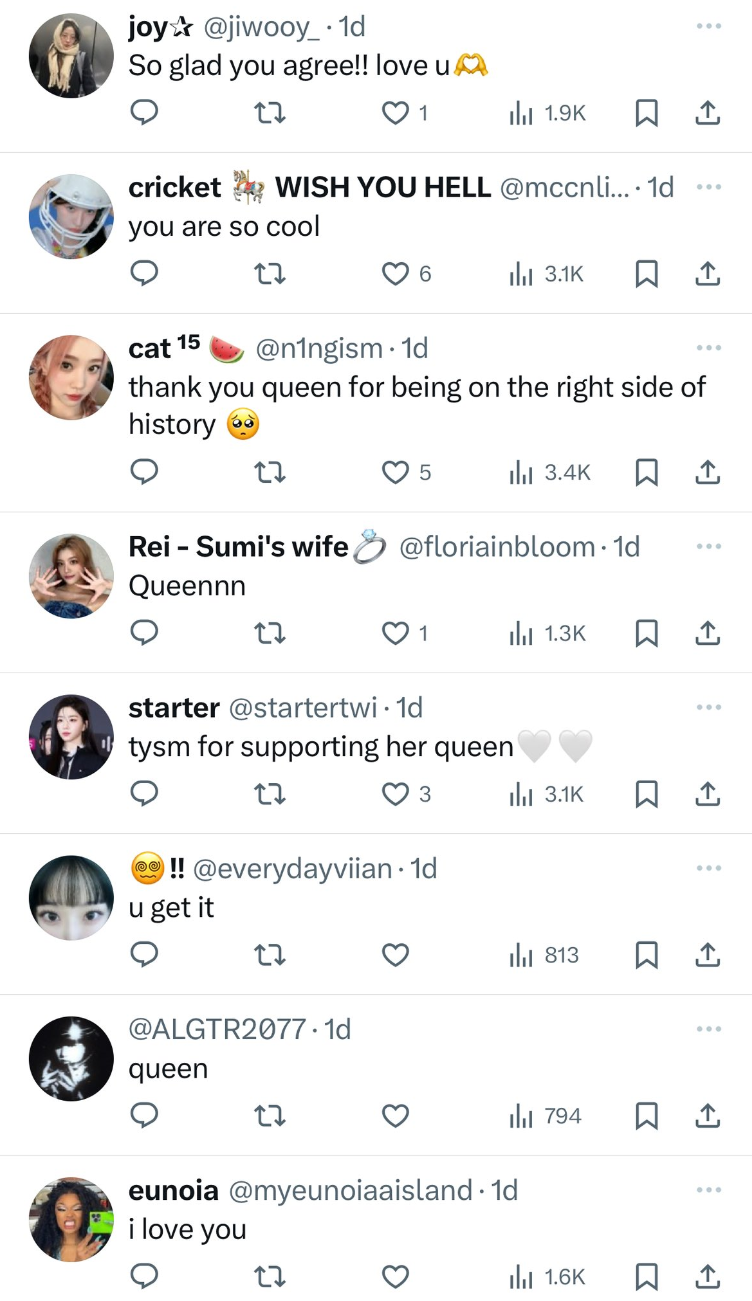Screen dimensions: 752x1301
Task: Bookmark the "u get it" tweet
Action: [x=647, y=955]
